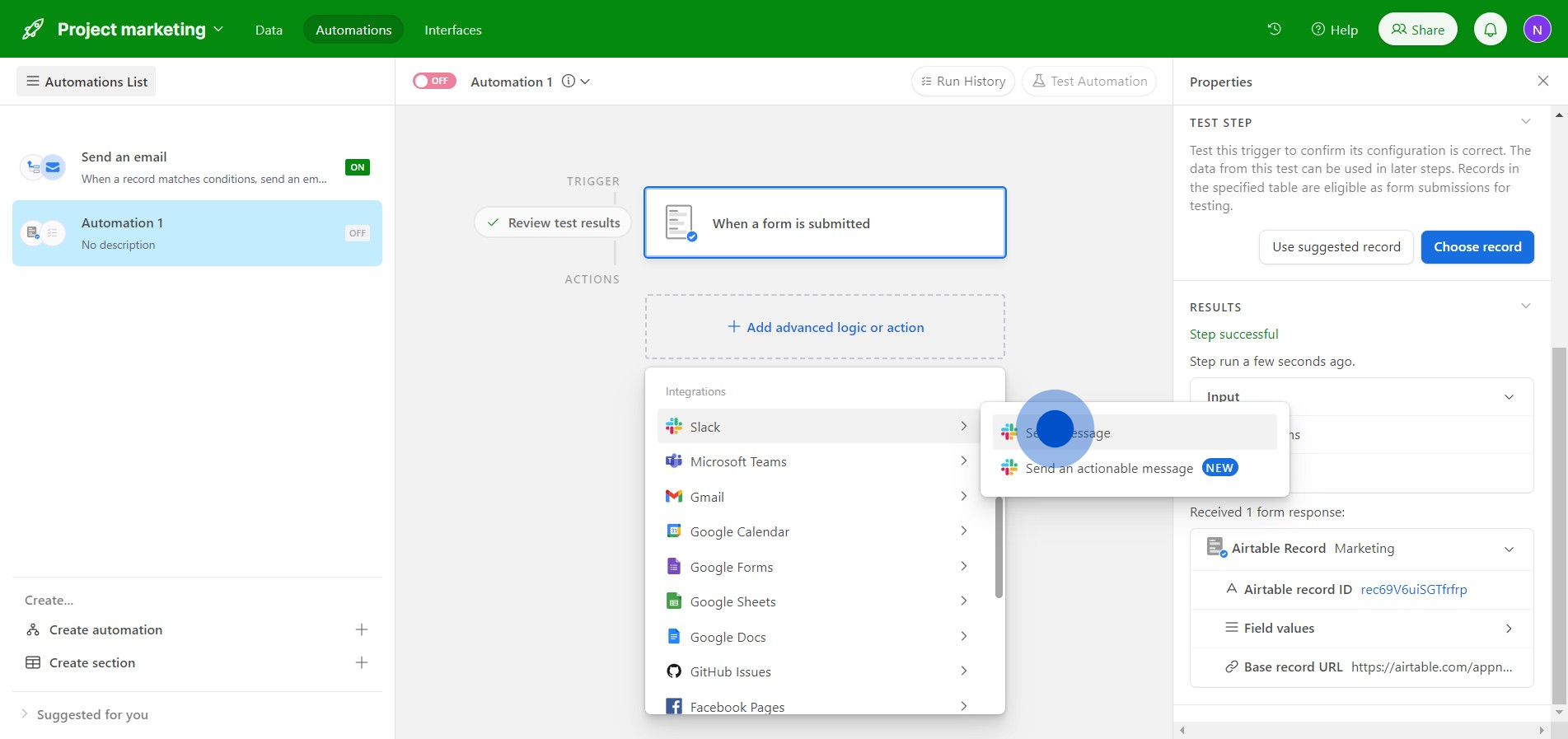1568x739 pixels.
Task: Open Help
Action: click(x=1334, y=30)
